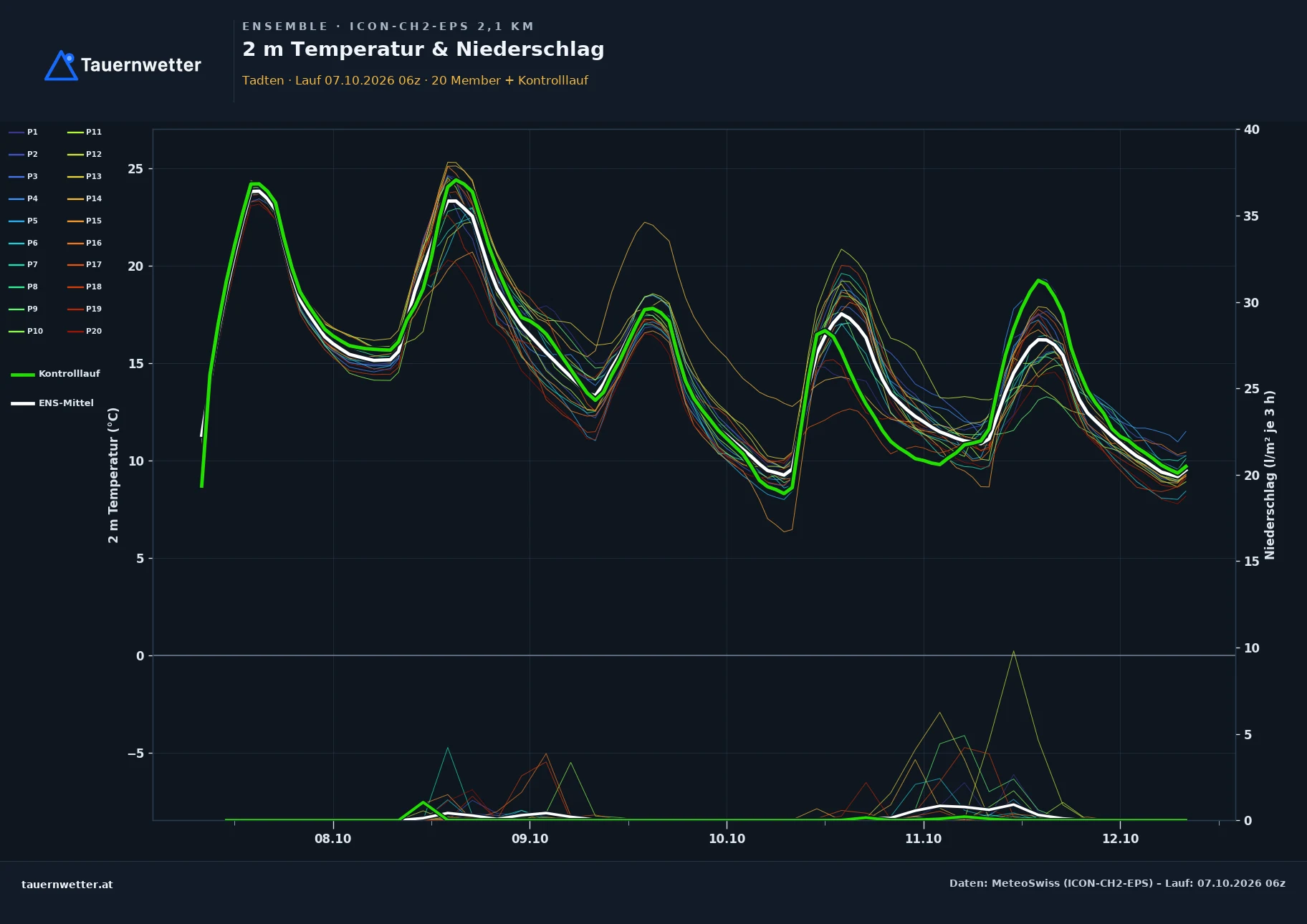This screenshot has width=1307, height=924.
Task: Click the Tauernwetter brand name
Action: [141, 65]
